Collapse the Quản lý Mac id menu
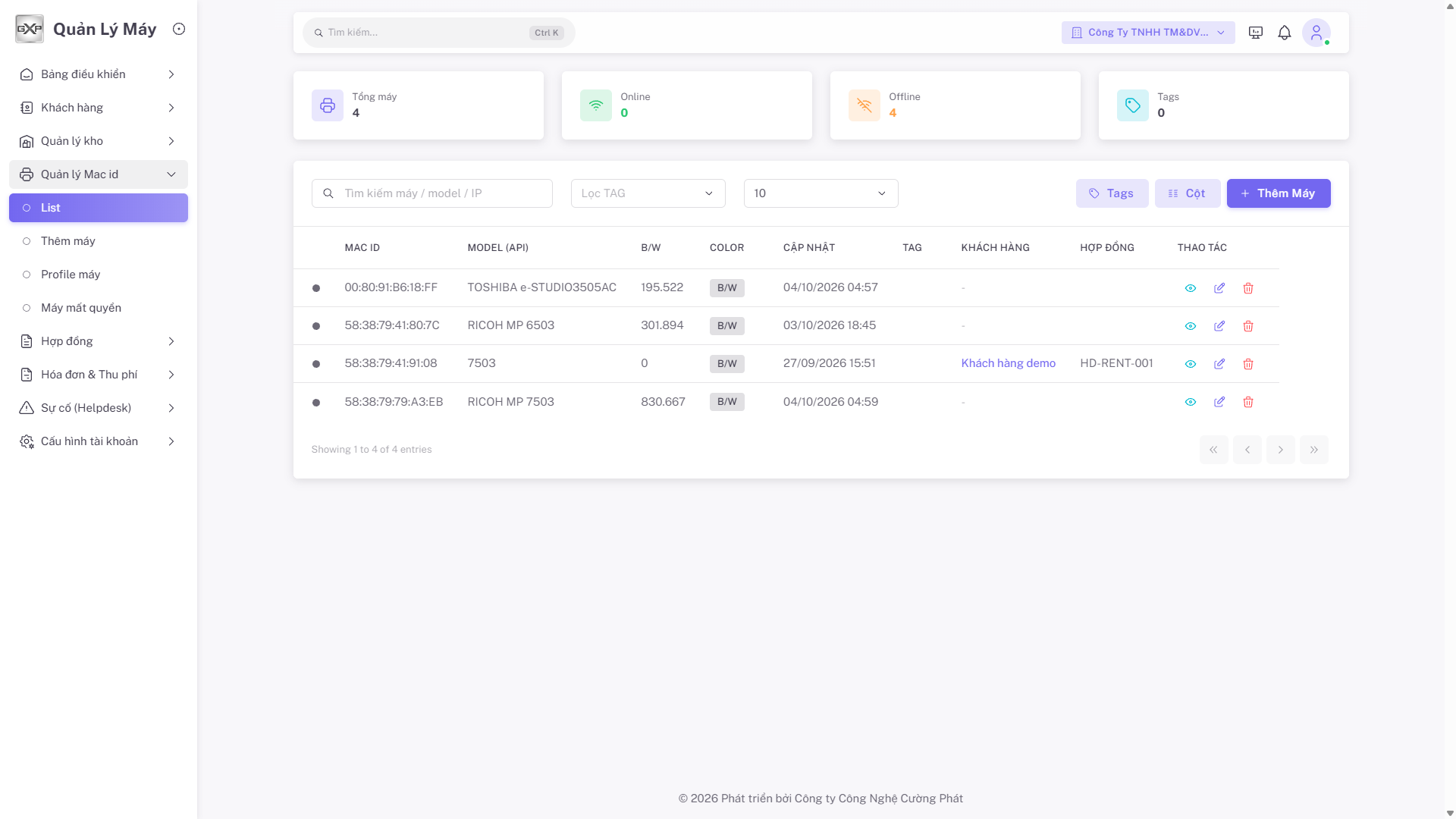The width and height of the screenshot is (1456, 819). tap(99, 174)
